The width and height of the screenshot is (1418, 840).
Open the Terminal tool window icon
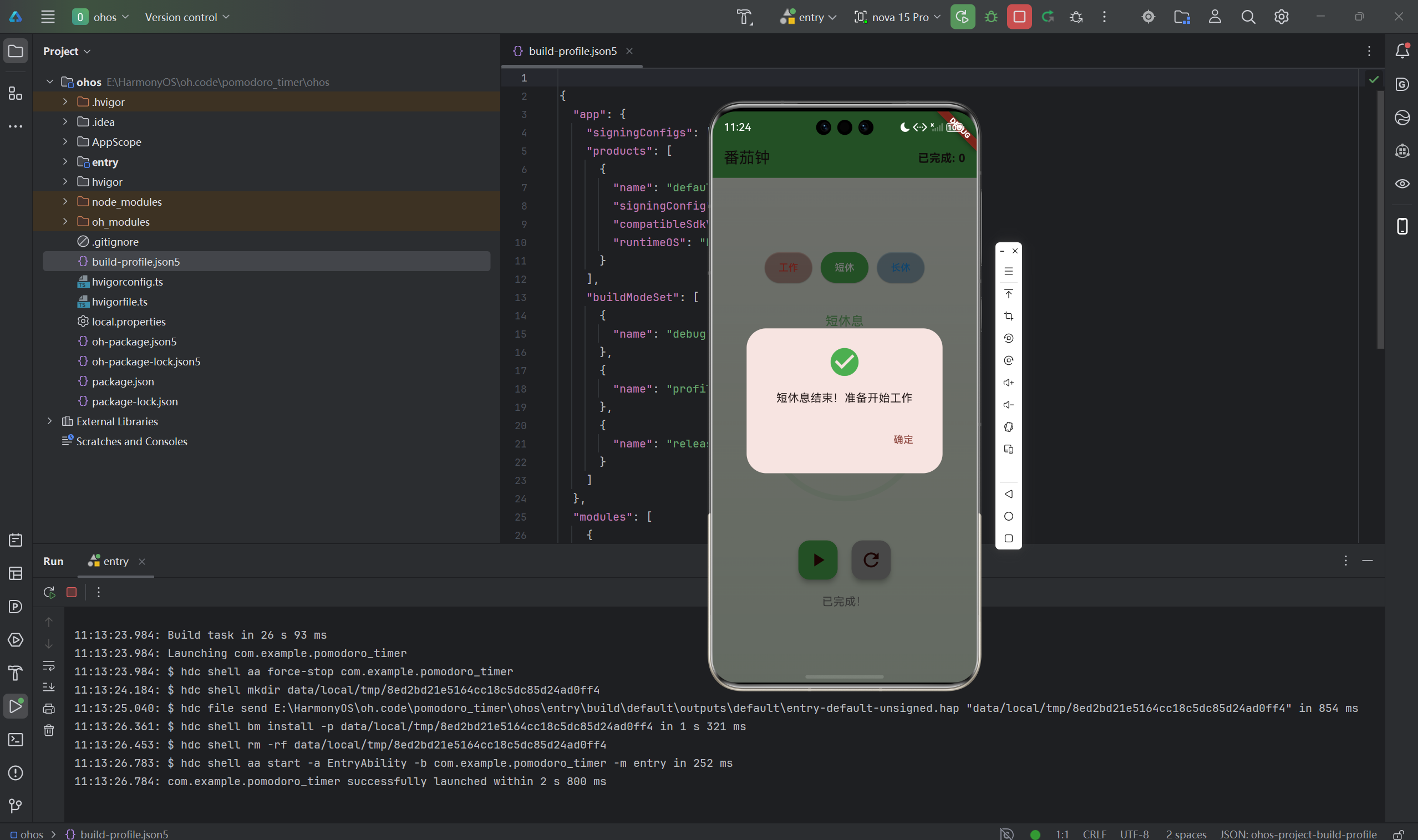(16, 740)
